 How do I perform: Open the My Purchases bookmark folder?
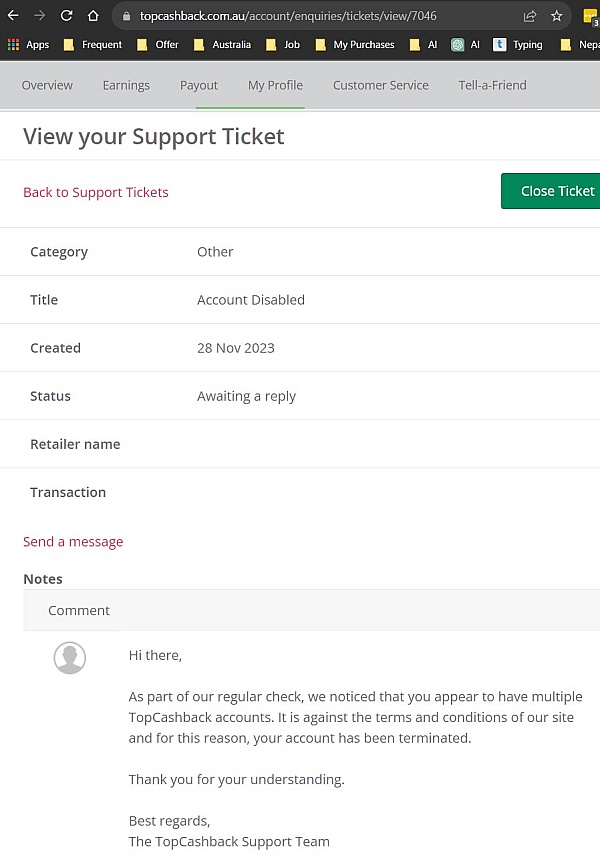355,45
